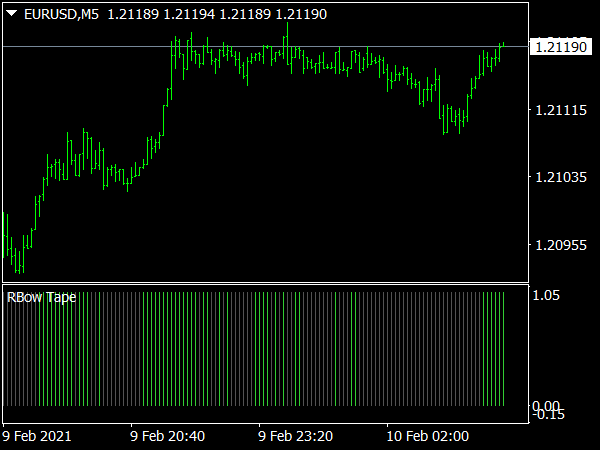Click the 1.05 indicator scale value
The image size is (600, 450).
tap(546, 295)
